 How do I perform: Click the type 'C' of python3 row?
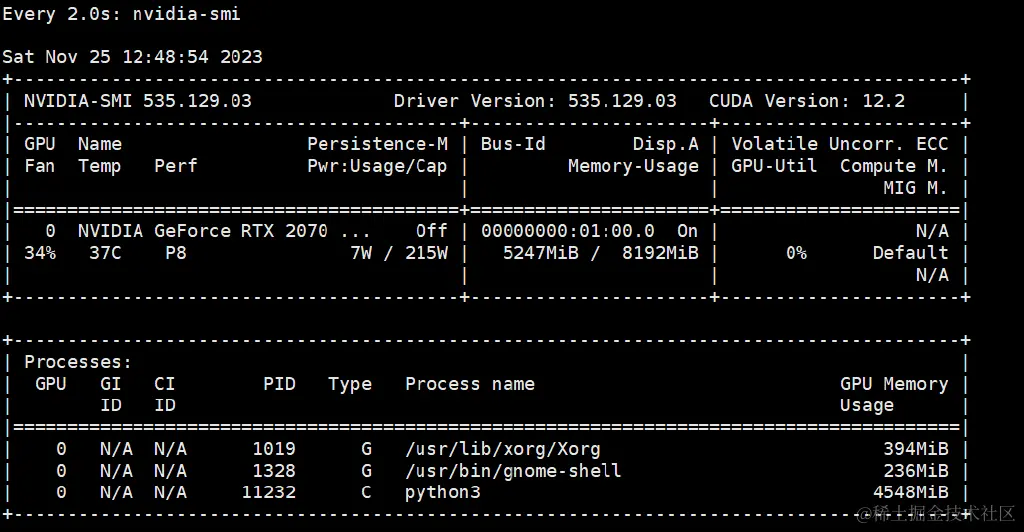[x=366, y=492]
